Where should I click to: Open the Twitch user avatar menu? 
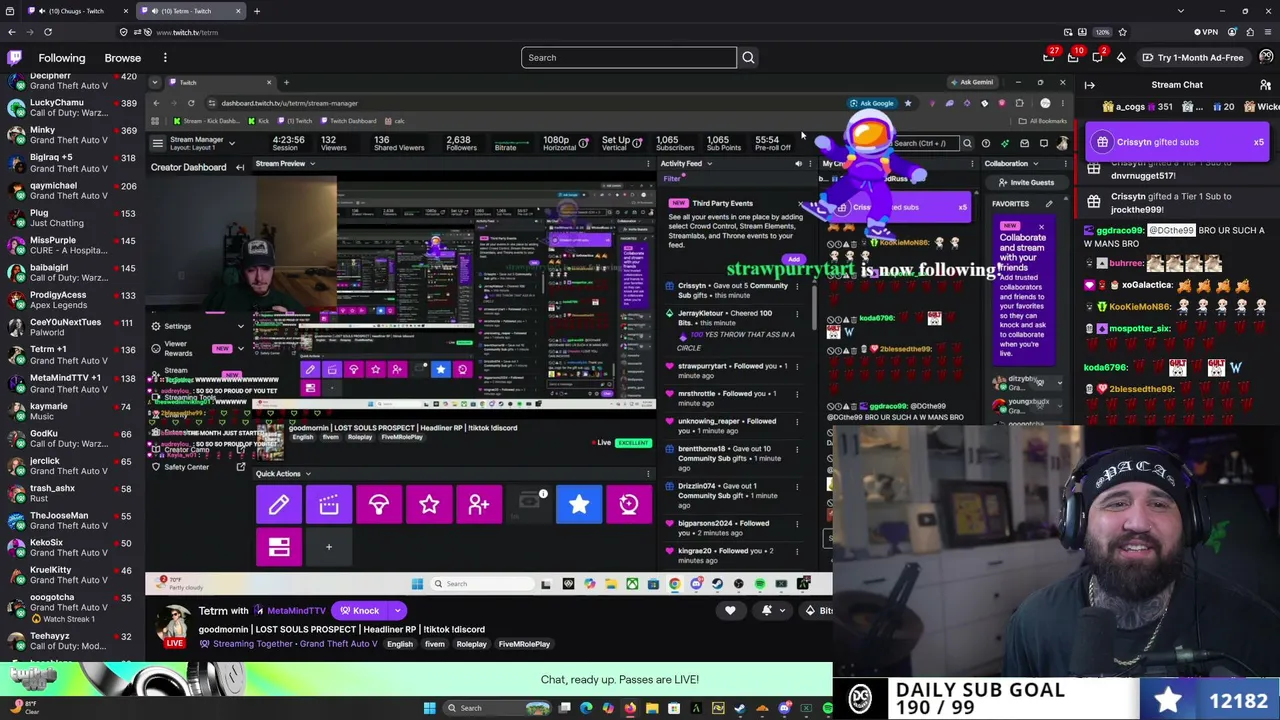1266,58
